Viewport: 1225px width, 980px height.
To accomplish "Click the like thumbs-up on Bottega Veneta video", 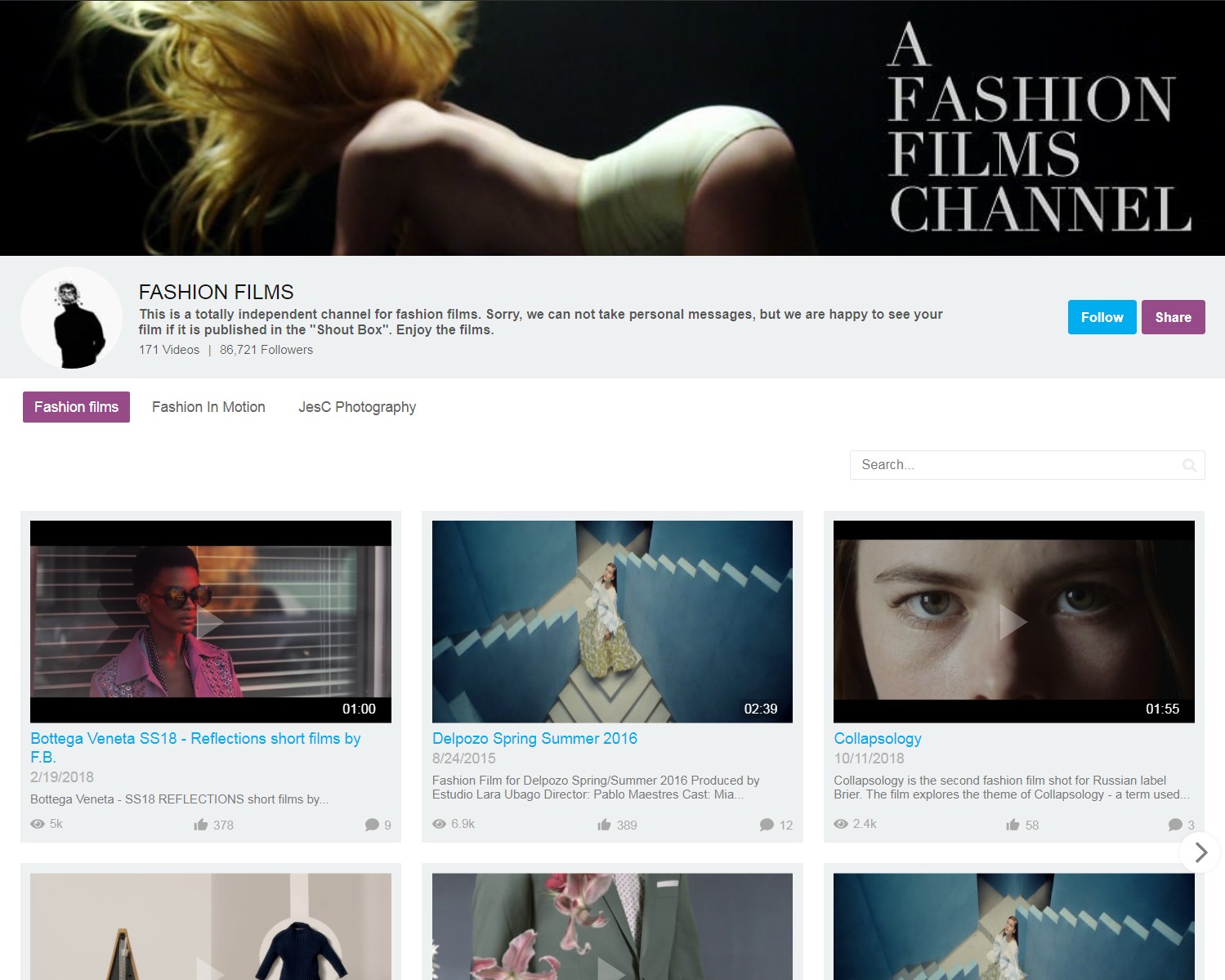I will (201, 825).
